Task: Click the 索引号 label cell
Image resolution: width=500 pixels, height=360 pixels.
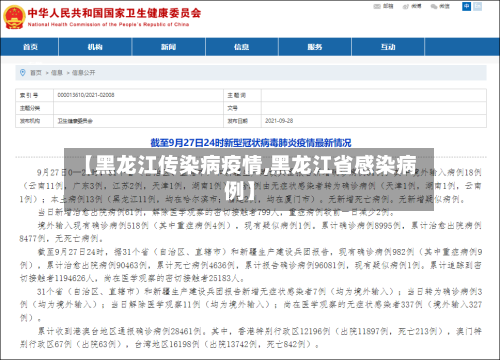Action: [x=34, y=95]
